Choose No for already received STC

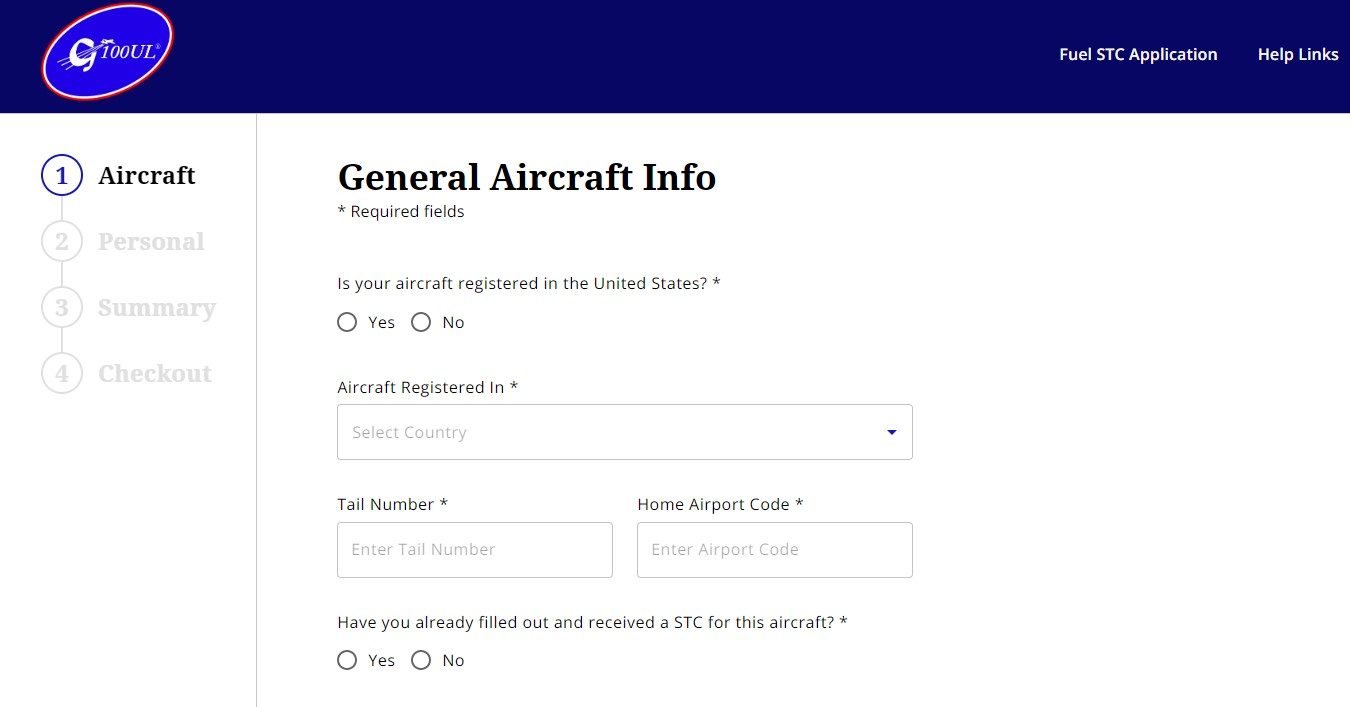[x=421, y=660]
